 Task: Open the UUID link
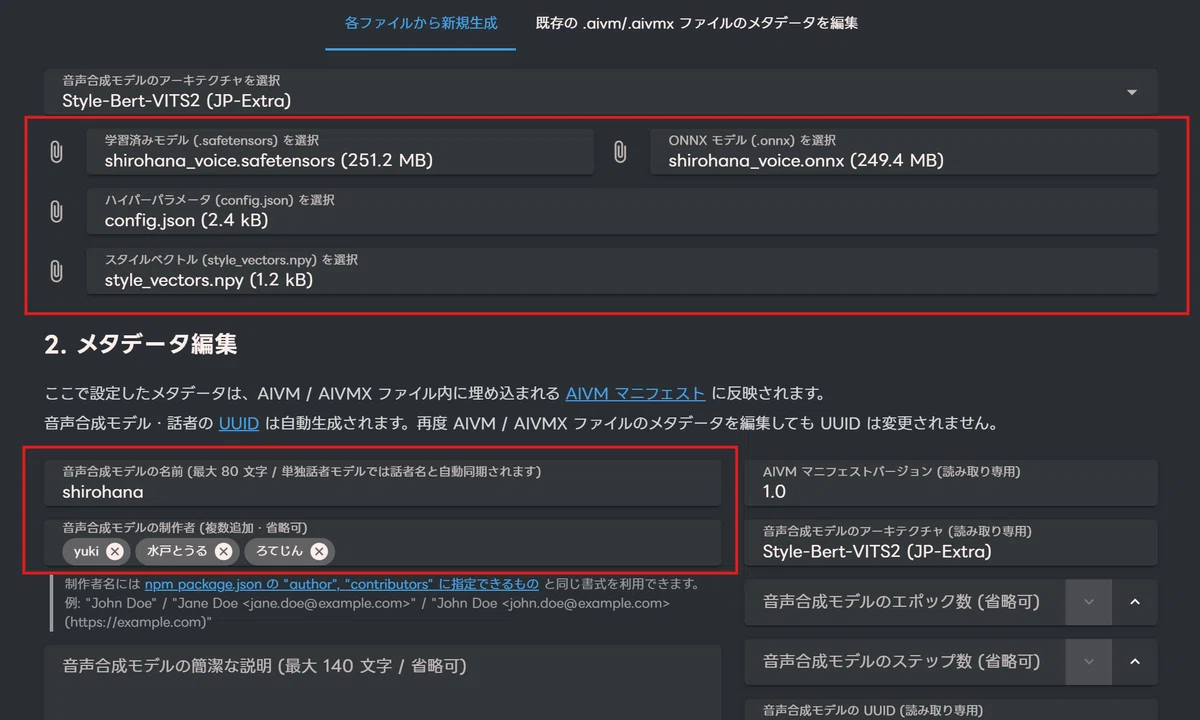239,423
